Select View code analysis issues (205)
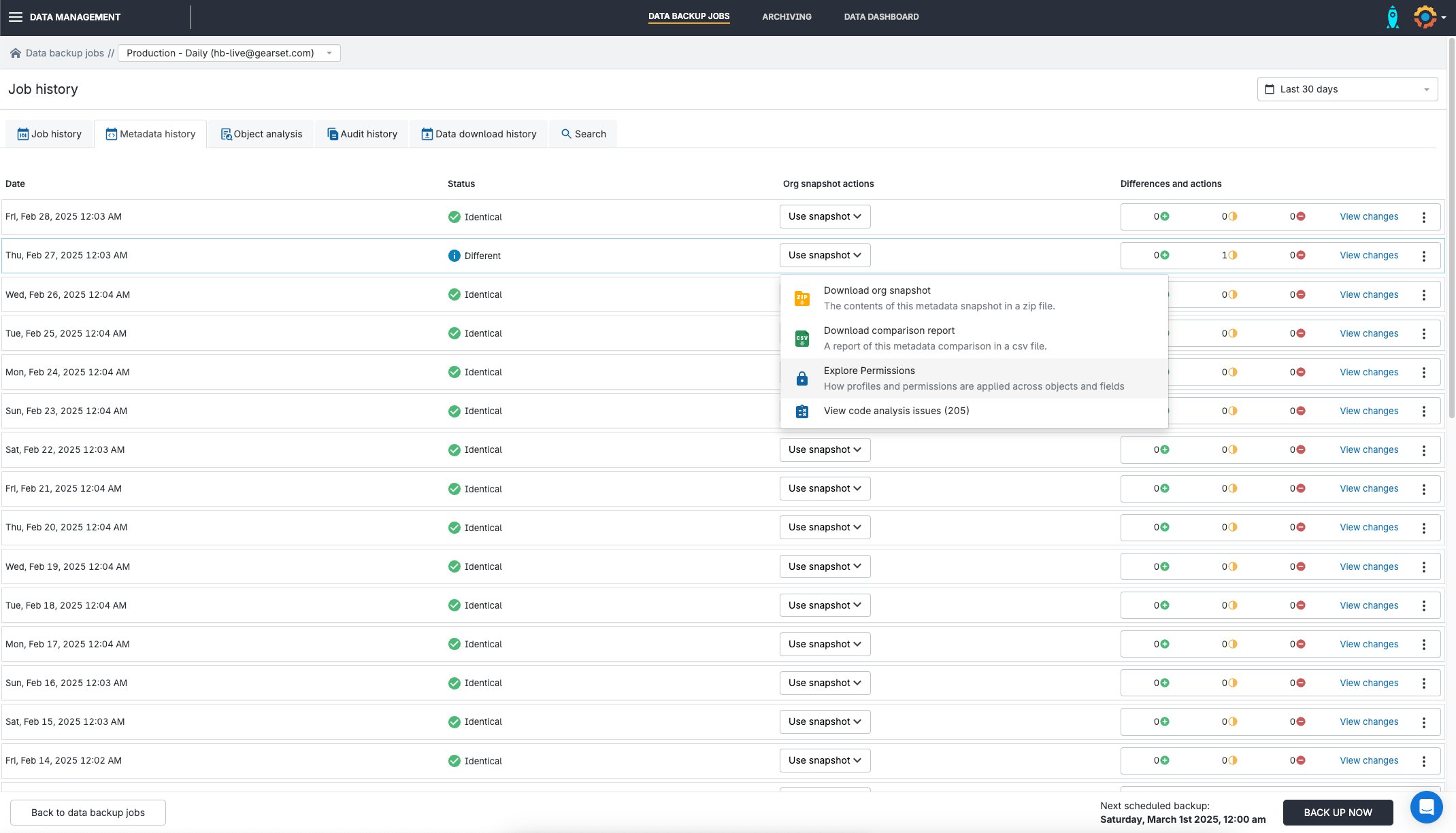1456x833 pixels. (x=896, y=411)
